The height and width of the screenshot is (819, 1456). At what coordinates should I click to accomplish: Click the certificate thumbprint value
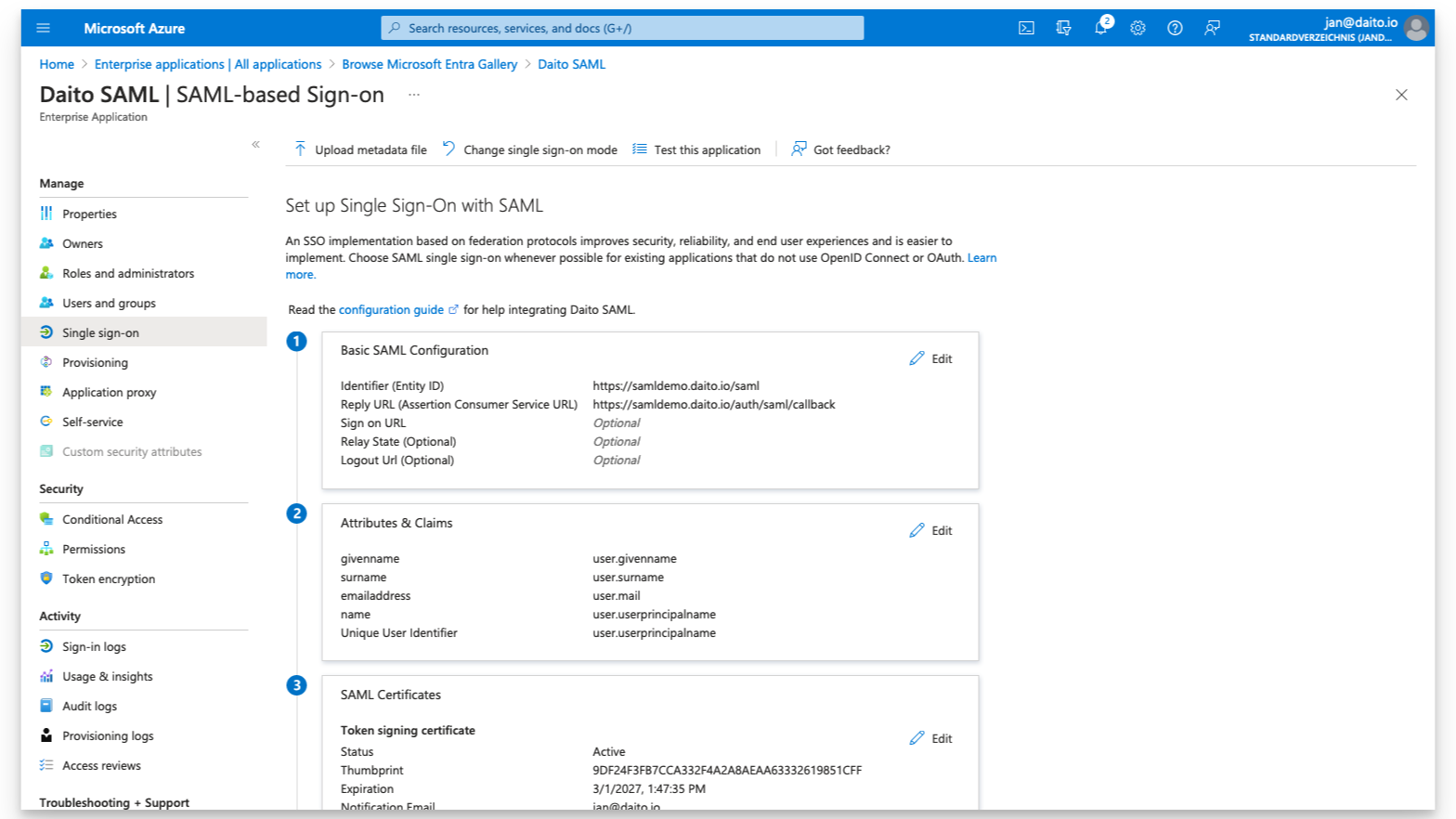coord(727,771)
